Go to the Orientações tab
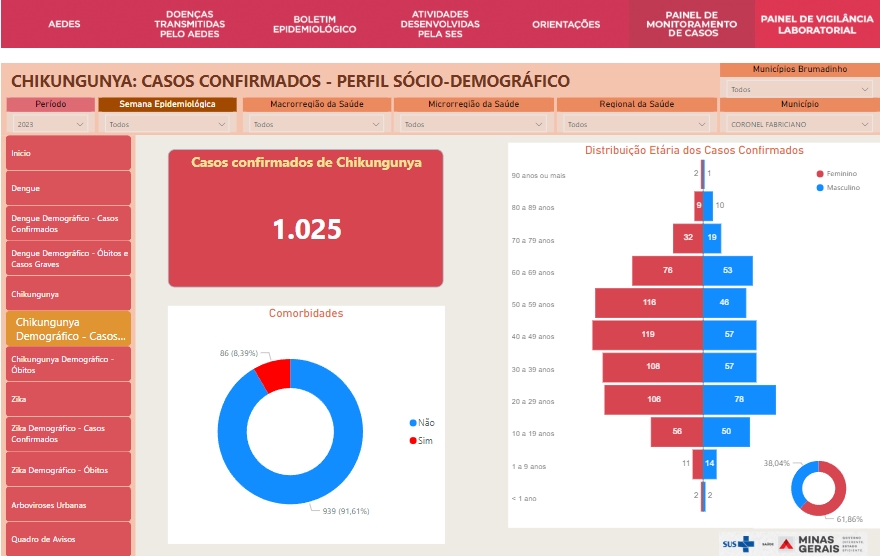The image size is (880, 556). [566, 24]
